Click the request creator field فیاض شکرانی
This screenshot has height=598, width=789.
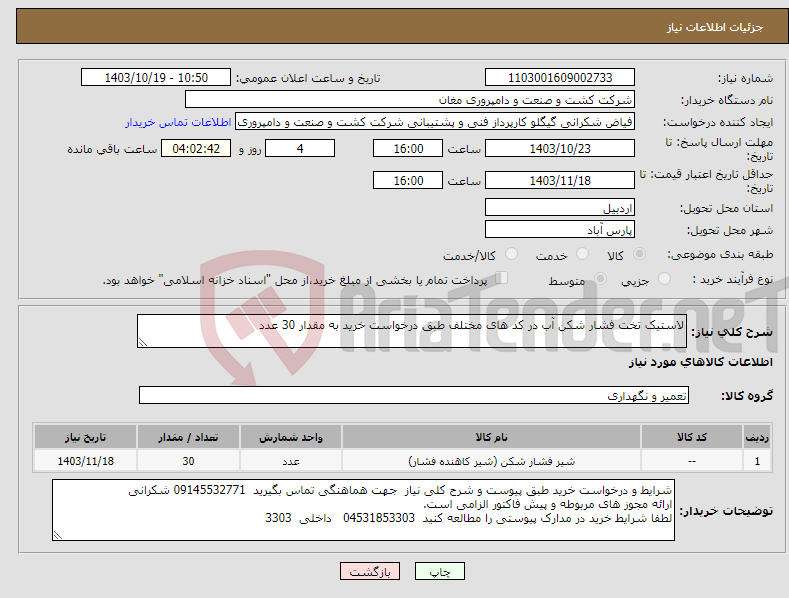pos(435,121)
